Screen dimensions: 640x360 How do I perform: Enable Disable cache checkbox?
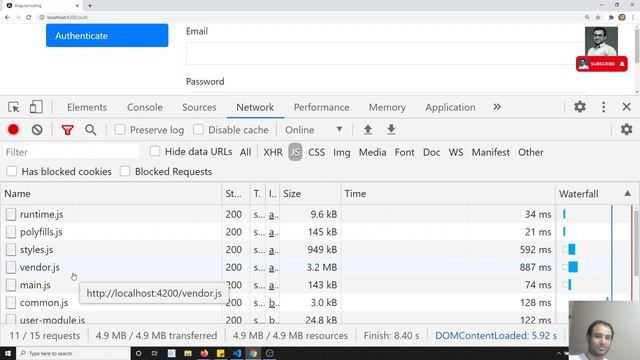point(198,130)
